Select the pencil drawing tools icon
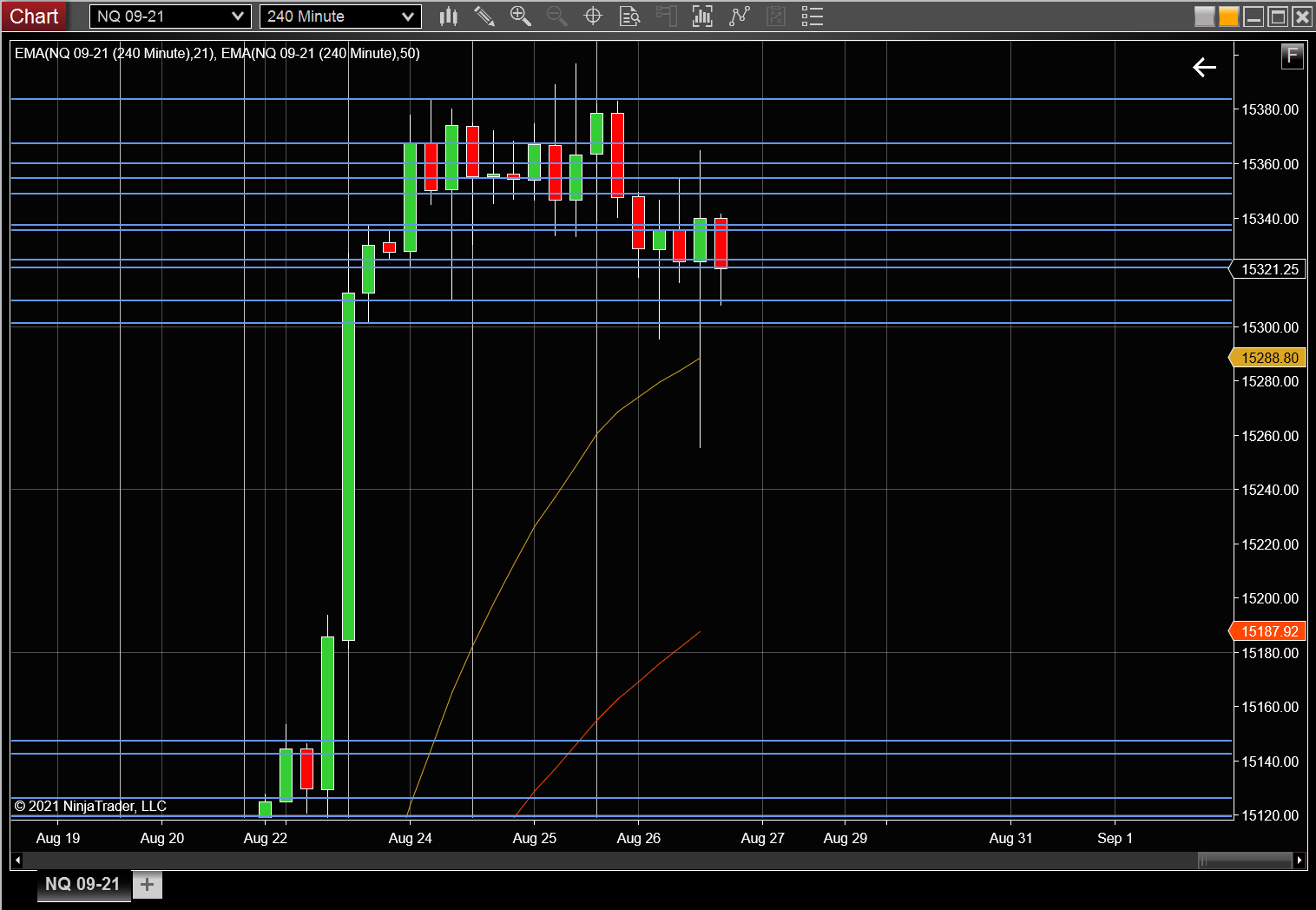 click(x=484, y=16)
